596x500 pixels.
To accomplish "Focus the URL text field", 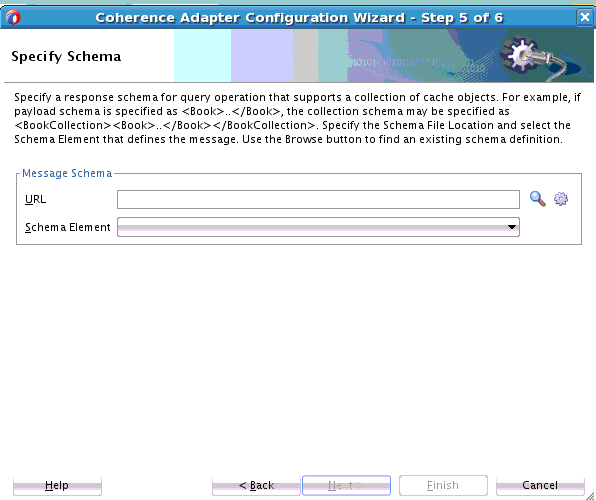I will click(x=318, y=200).
